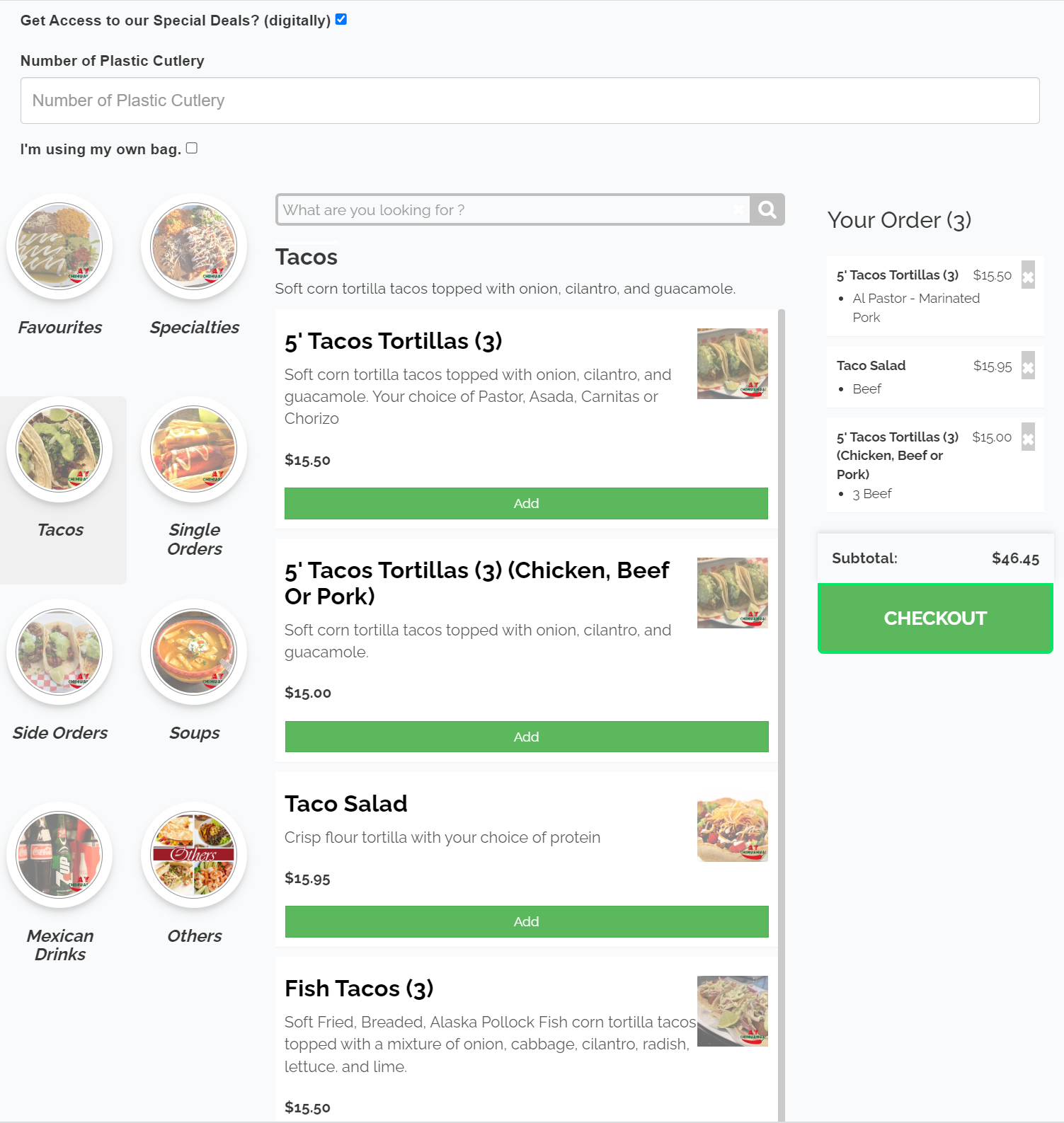Select the Others category icon
1064x1123 pixels.
click(194, 855)
